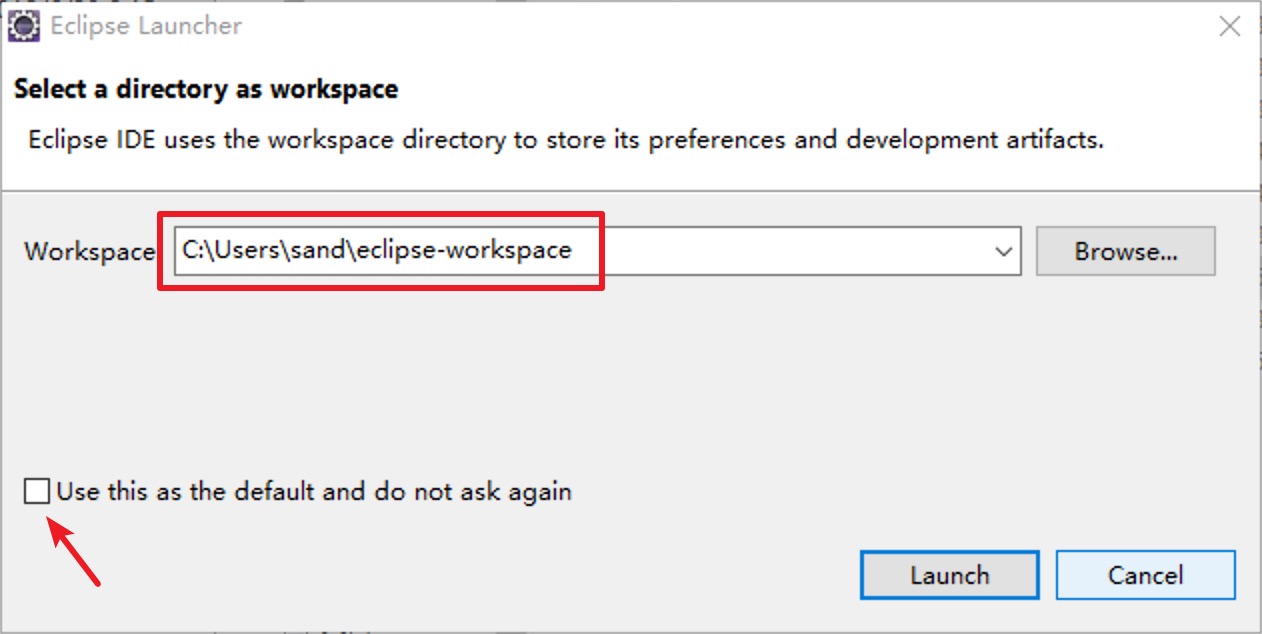Click the "Select a directory as workspace" heading
The width and height of the screenshot is (1262, 634).
coord(206,89)
